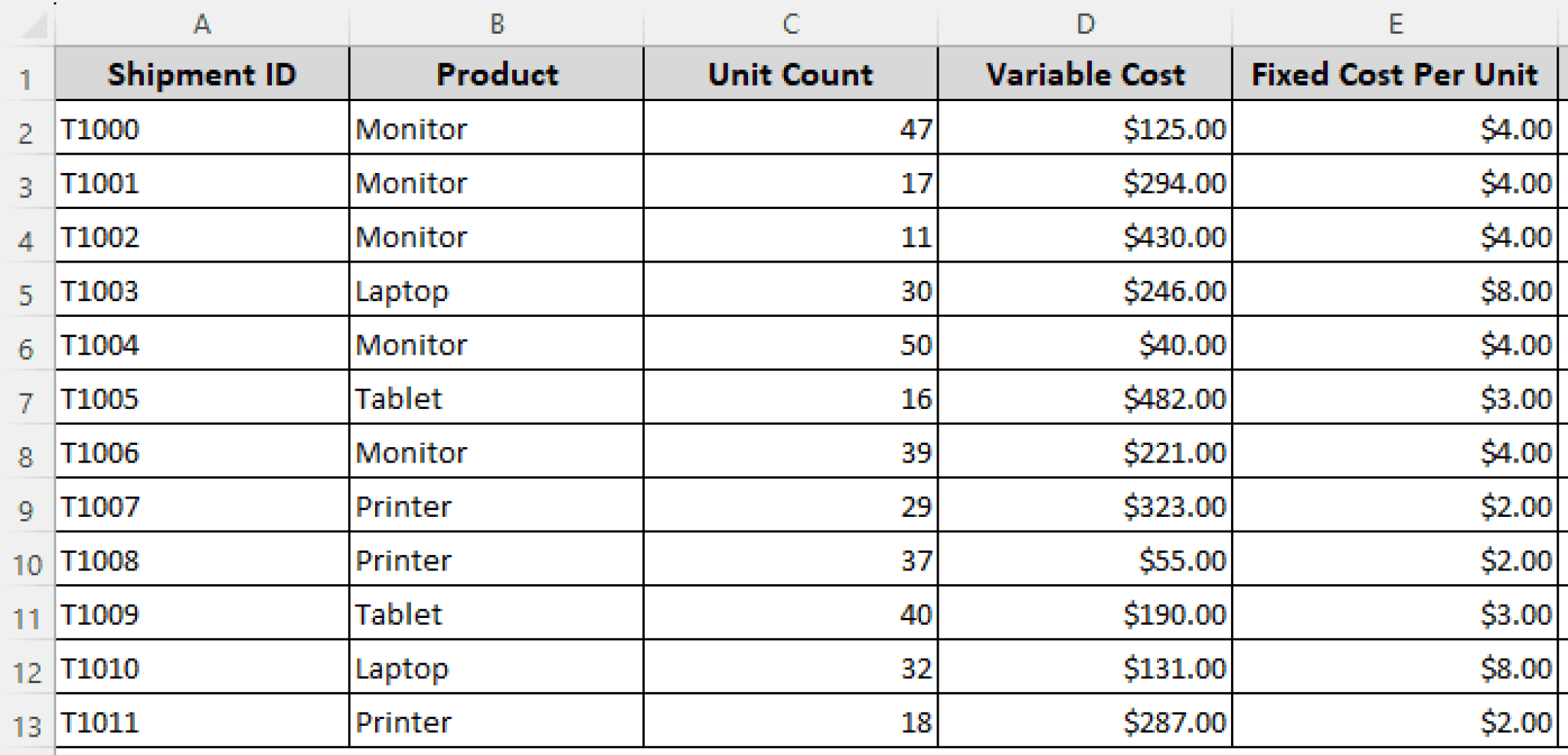1568x755 pixels.
Task: Select row 1 header
Action: coord(25,74)
